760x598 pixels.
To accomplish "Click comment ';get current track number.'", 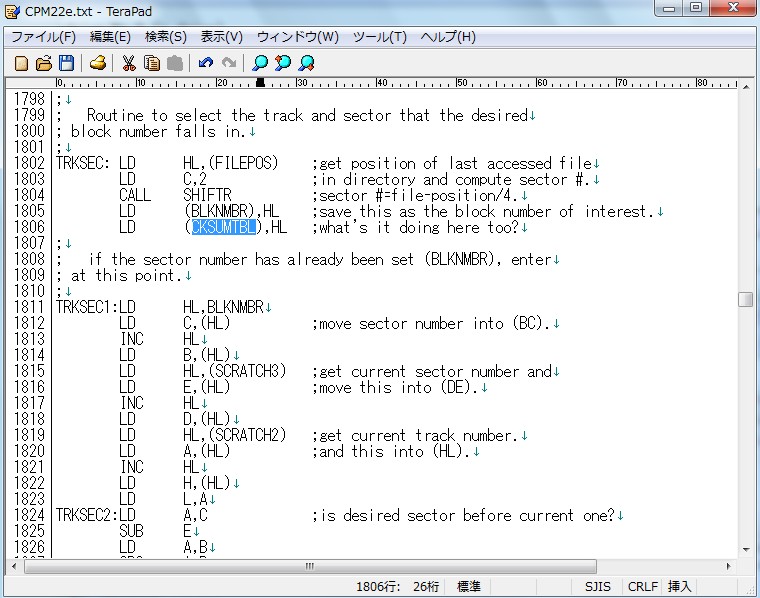I will (415, 435).
